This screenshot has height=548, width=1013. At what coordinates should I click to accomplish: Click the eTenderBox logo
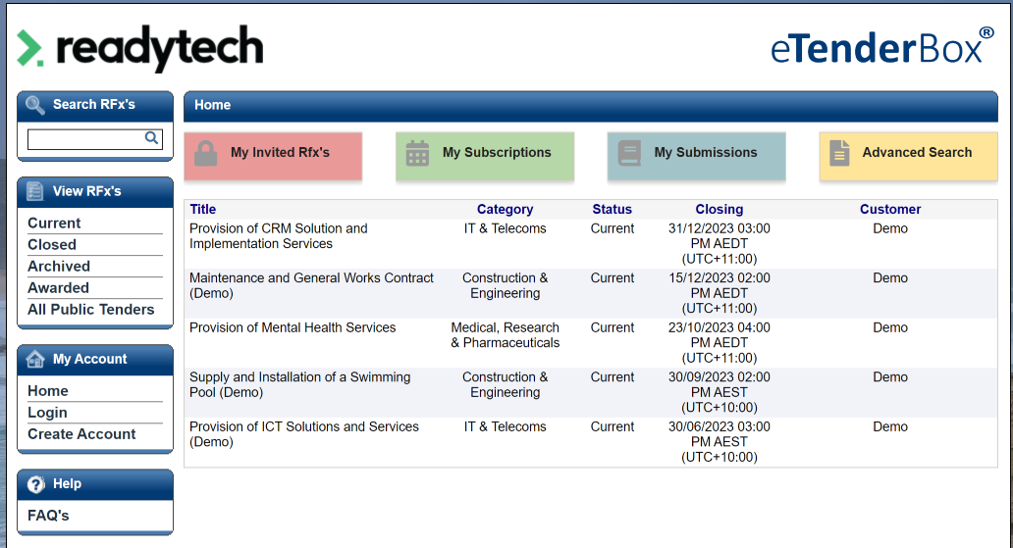click(882, 46)
